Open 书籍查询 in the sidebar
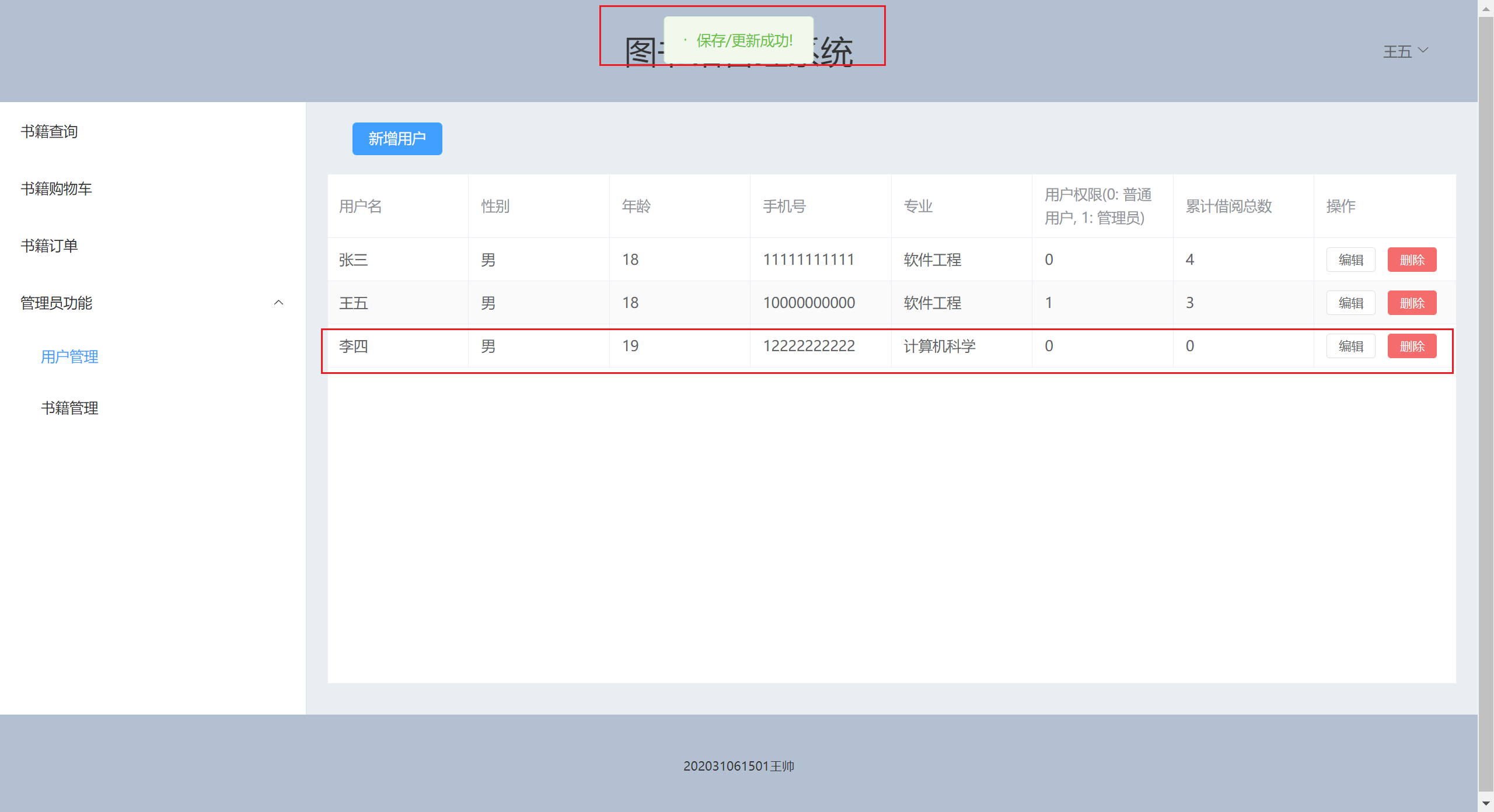Screen dimensions: 1494x812 50,131
